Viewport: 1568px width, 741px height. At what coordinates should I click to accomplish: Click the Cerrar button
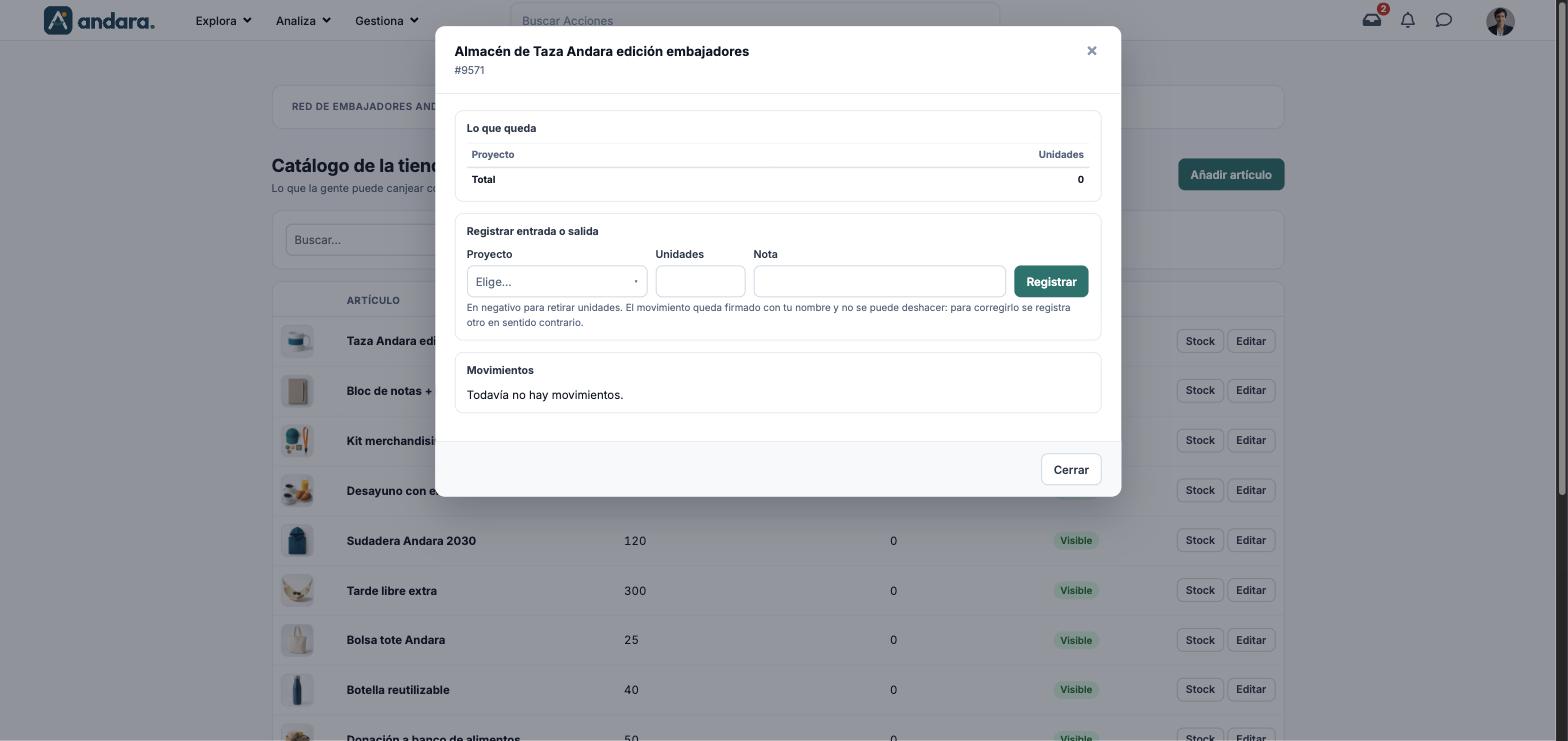pos(1071,470)
